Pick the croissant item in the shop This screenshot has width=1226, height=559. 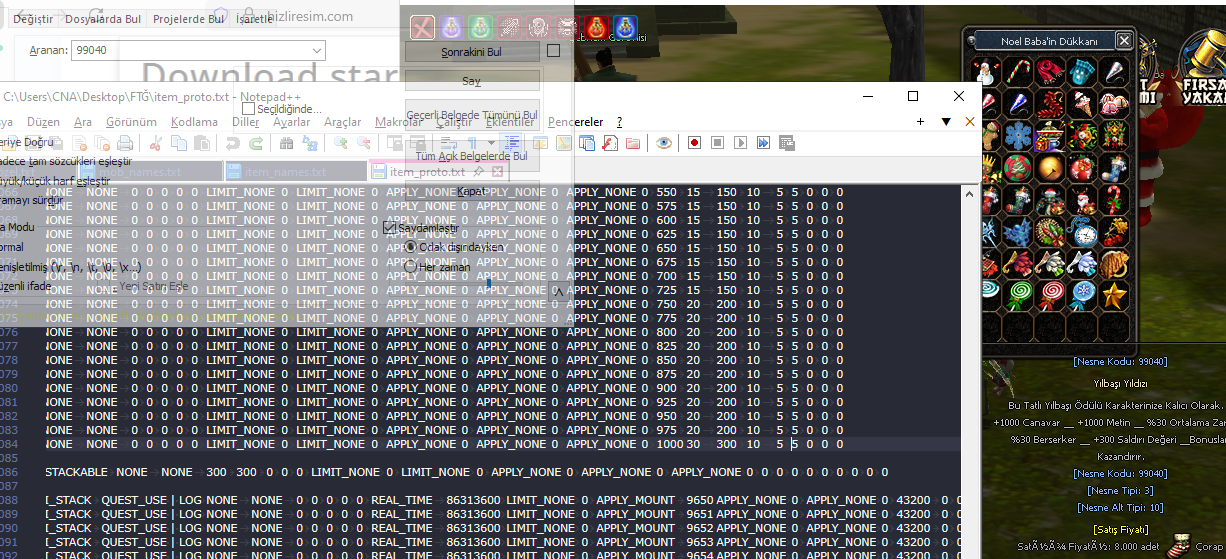click(x=1113, y=264)
